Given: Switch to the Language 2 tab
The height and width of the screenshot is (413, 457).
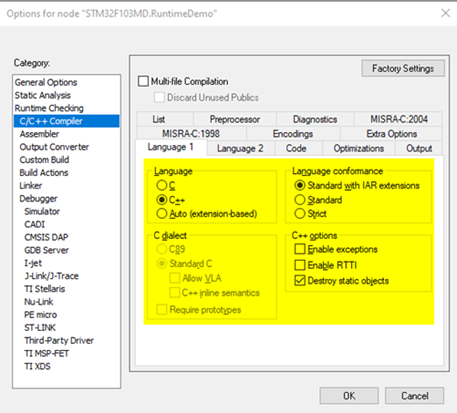Looking at the screenshot, I should [x=240, y=148].
